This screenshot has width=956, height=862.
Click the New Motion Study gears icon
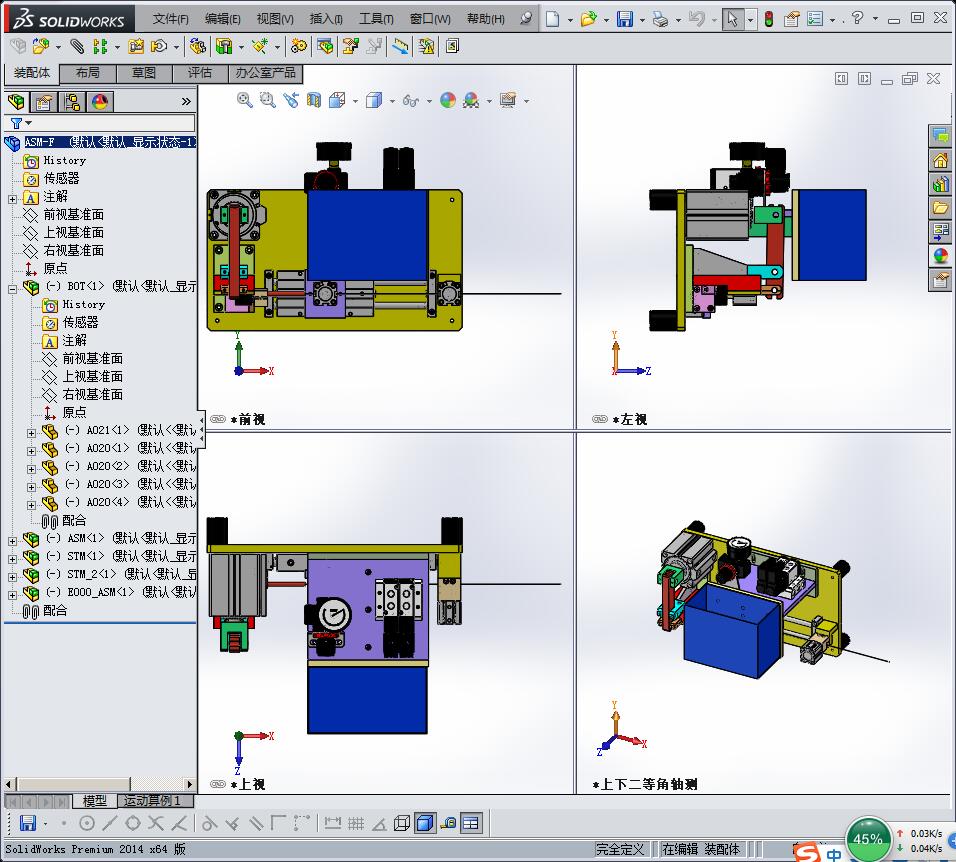(299, 46)
